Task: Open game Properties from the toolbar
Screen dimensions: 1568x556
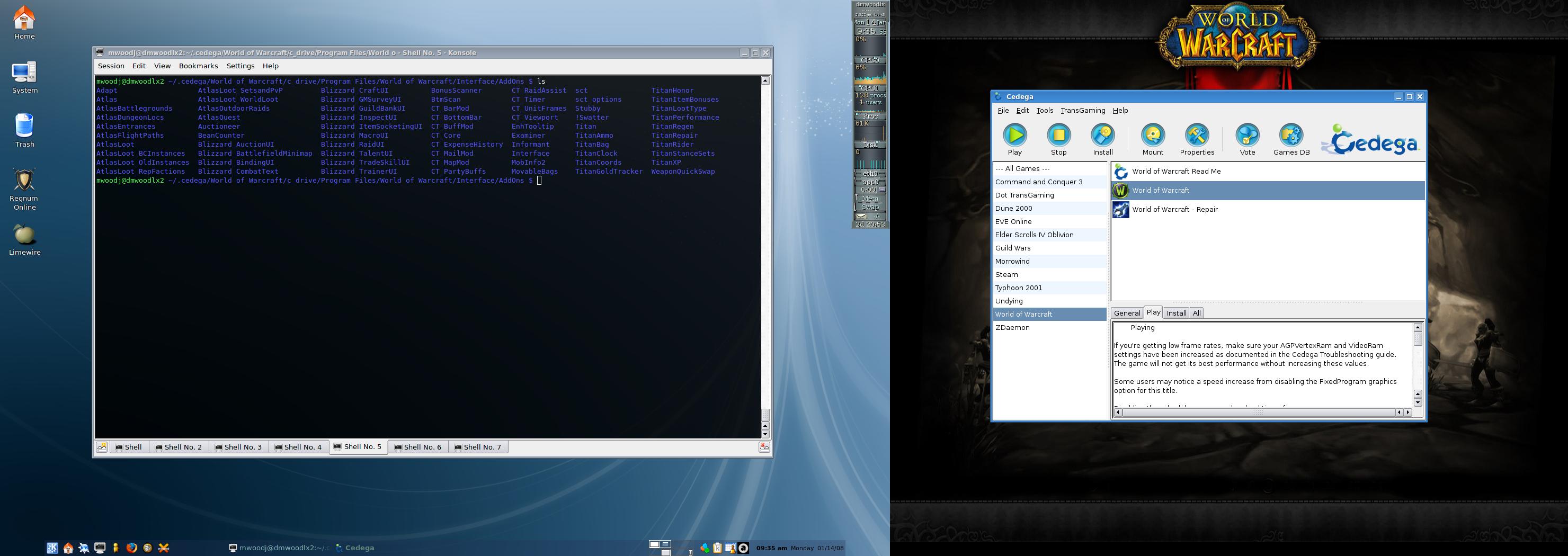Action: point(1197,139)
